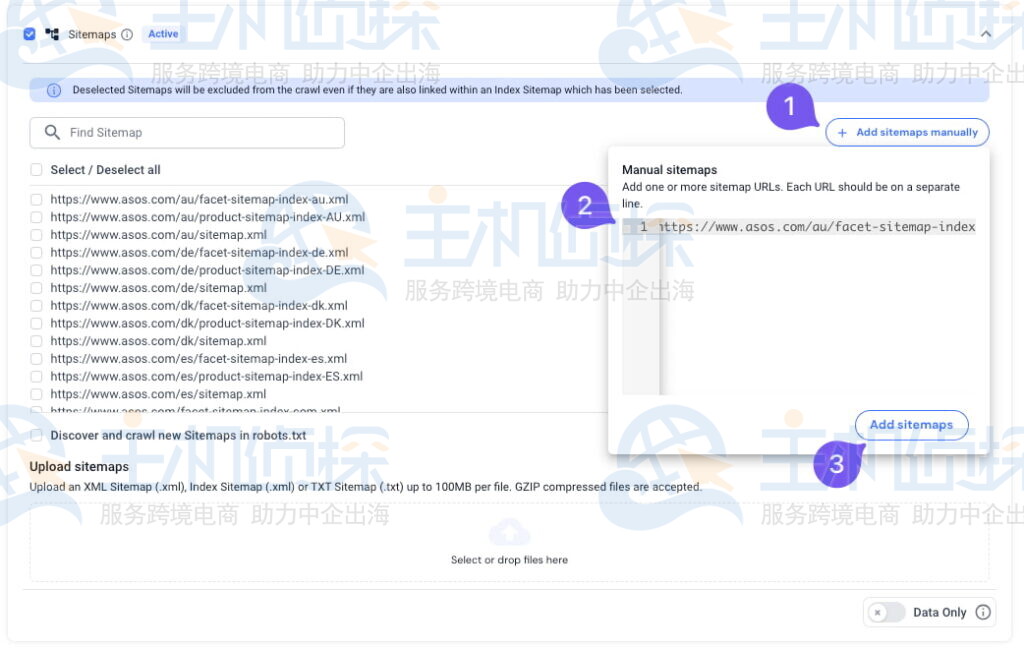Click the Active status badge
The height and width of the screenshot is (650, 1024).
[x=163, y=33]
